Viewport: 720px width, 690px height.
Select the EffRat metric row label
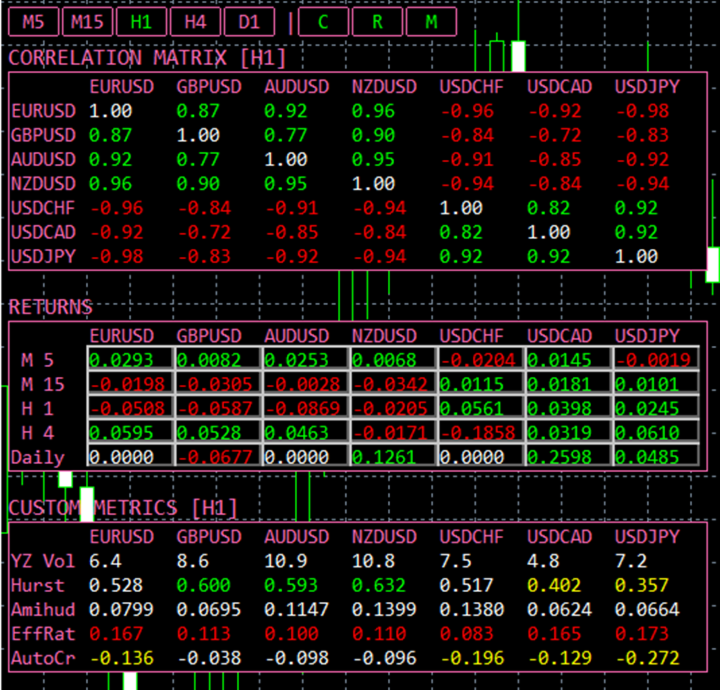pos(43,634)
